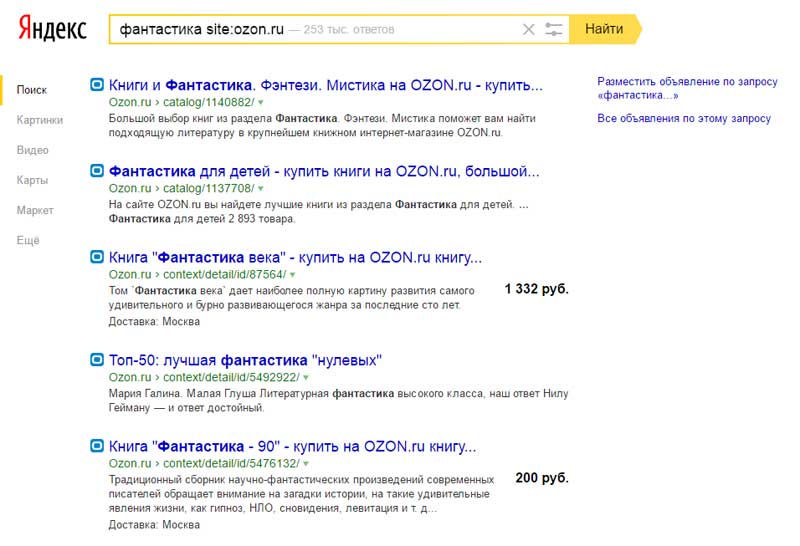This screenshot has height=546, width=800.
Task: Switch to Картинки search
Action: point(40,120)
